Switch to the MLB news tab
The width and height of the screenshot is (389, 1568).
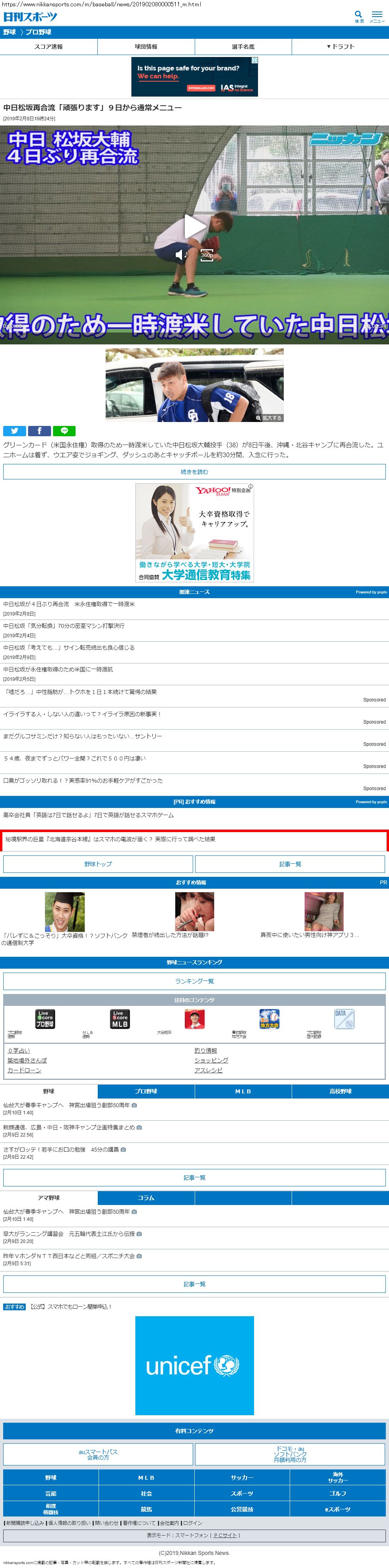pyautogui.click(x=243, y=1091)
